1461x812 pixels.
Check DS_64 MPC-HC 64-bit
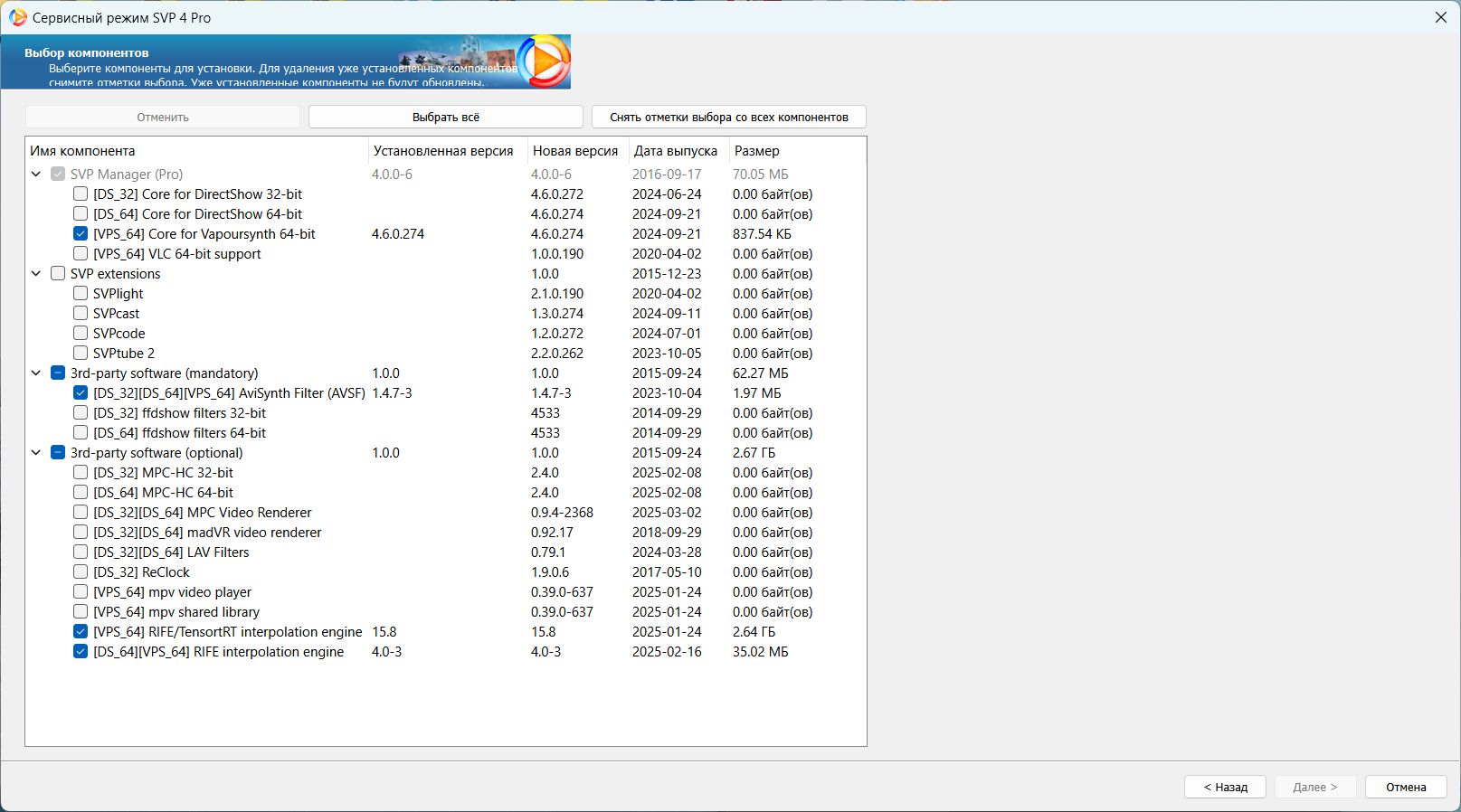point(81,492)
